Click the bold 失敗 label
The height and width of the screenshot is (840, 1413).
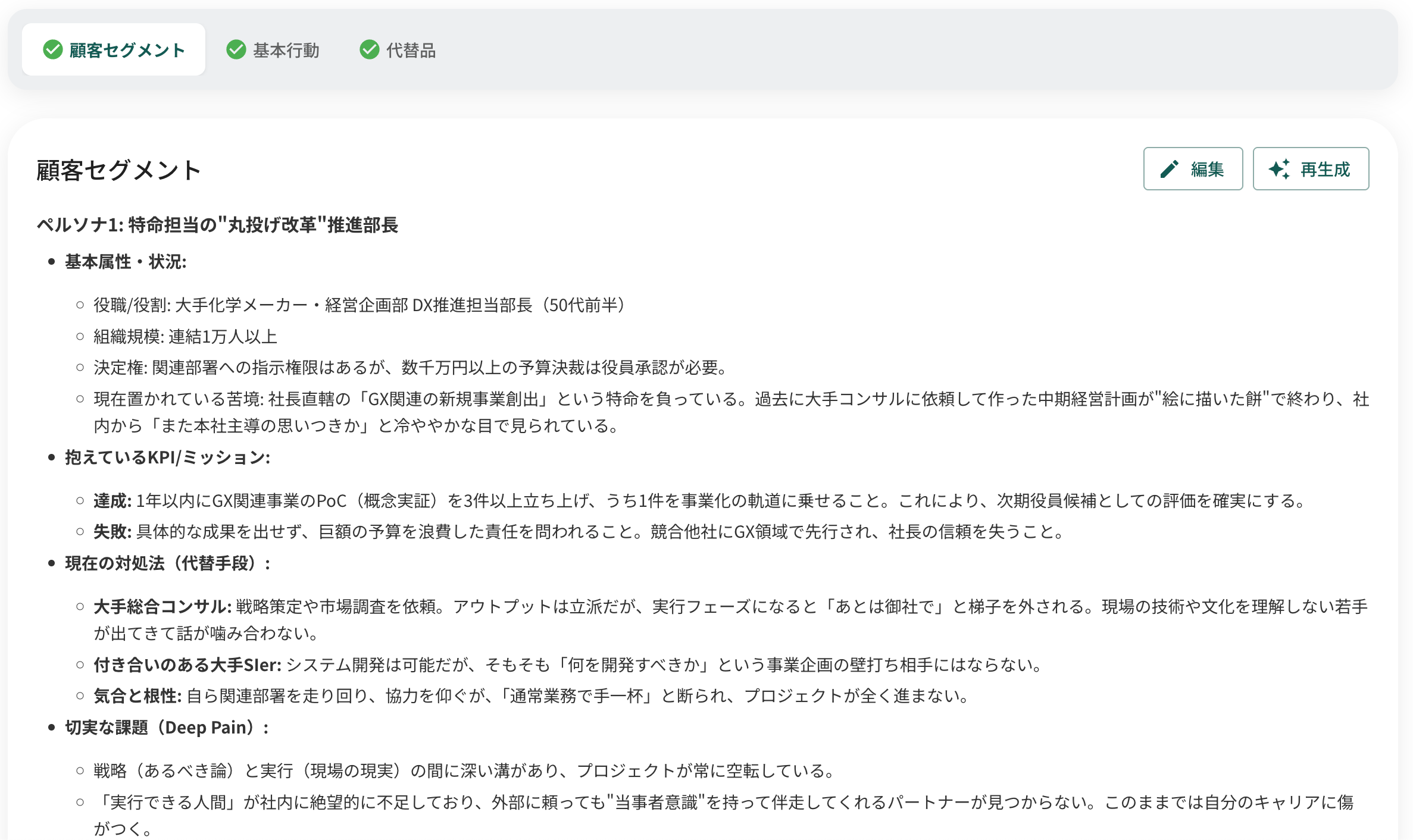coord(112,532)
